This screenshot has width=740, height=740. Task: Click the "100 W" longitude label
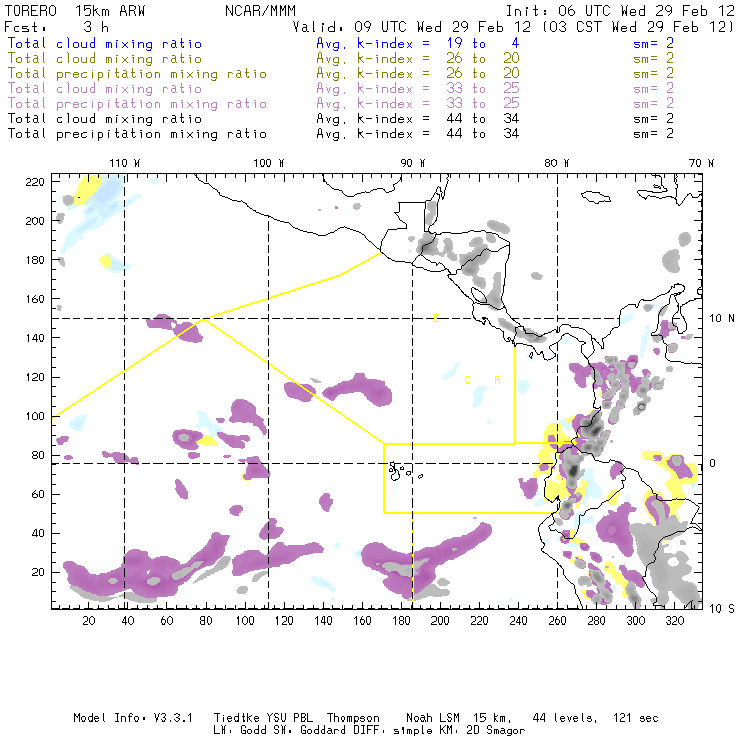pos(269,163)
